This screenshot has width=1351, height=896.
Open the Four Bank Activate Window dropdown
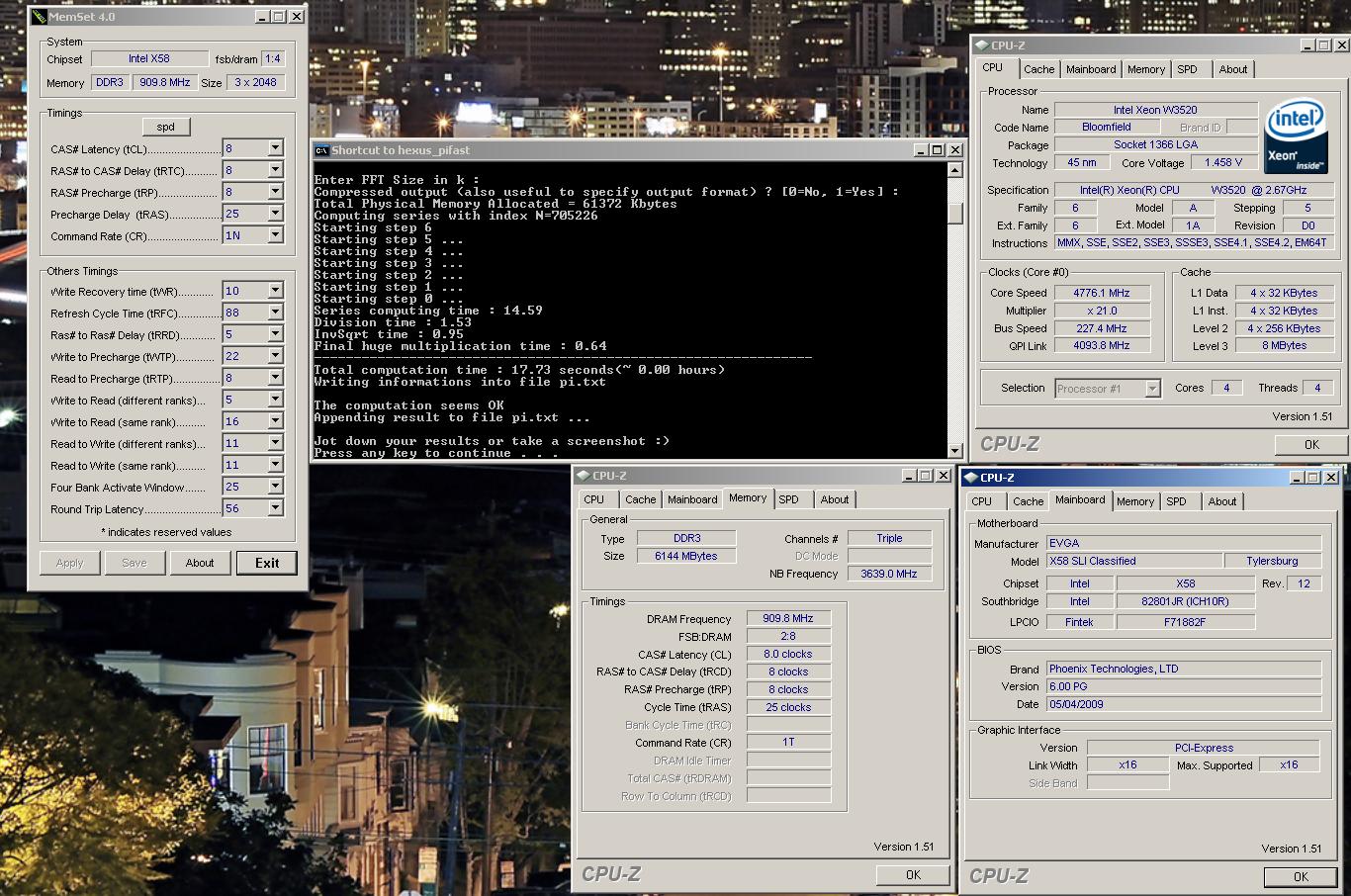coord(275,487)
